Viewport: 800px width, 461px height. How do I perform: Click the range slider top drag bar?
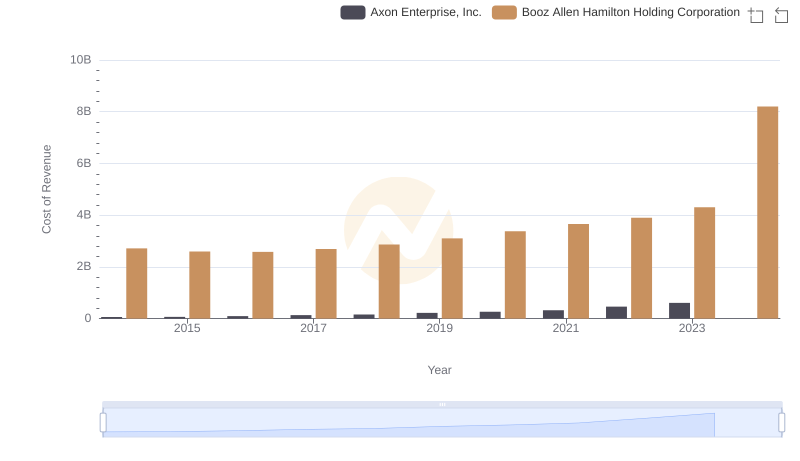point(442,404)
